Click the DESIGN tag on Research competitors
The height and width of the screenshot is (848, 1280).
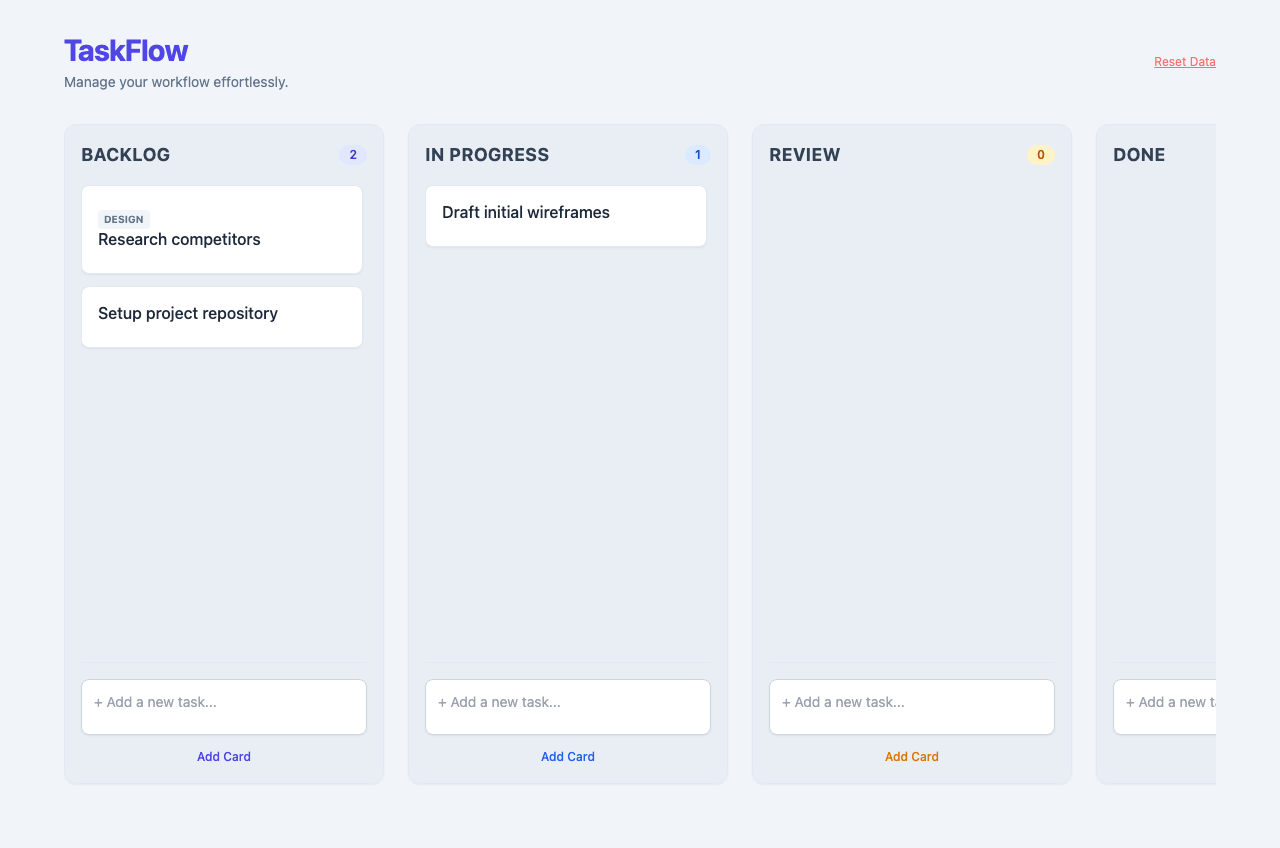123,219
